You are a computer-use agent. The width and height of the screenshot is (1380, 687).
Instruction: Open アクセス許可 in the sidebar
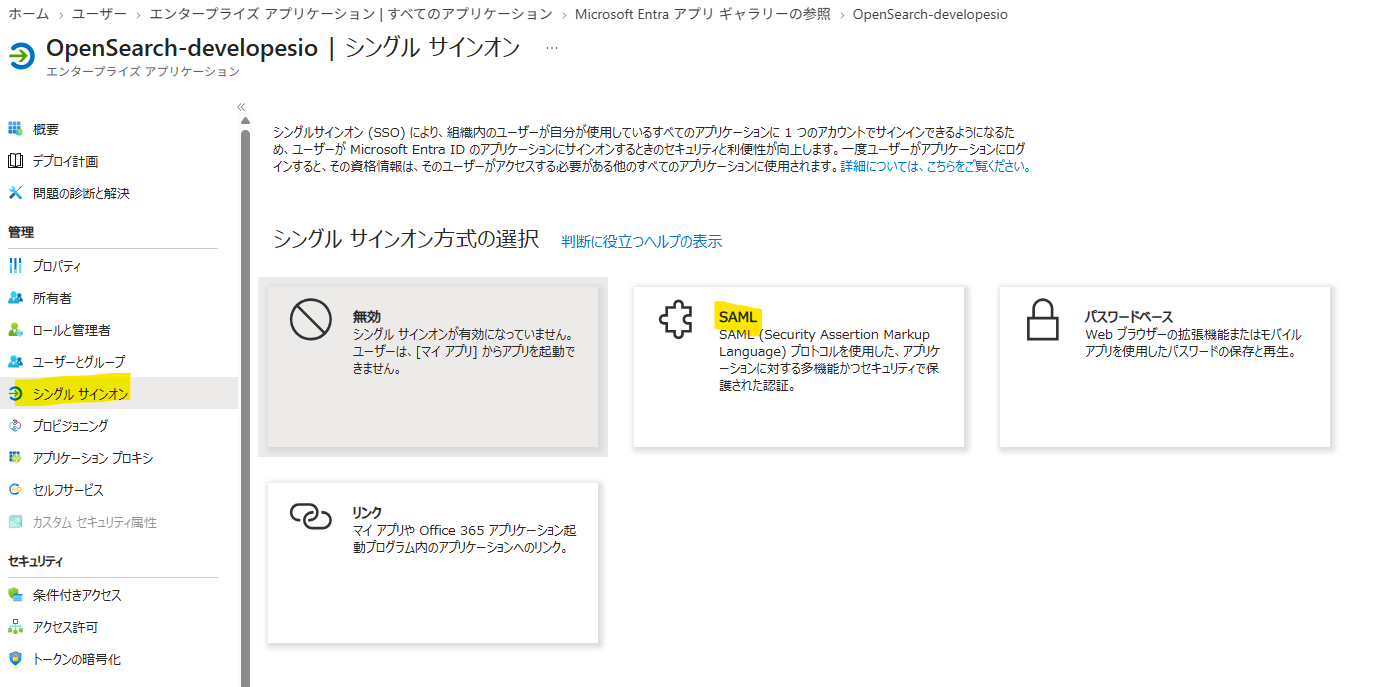[x=65, y=627]
